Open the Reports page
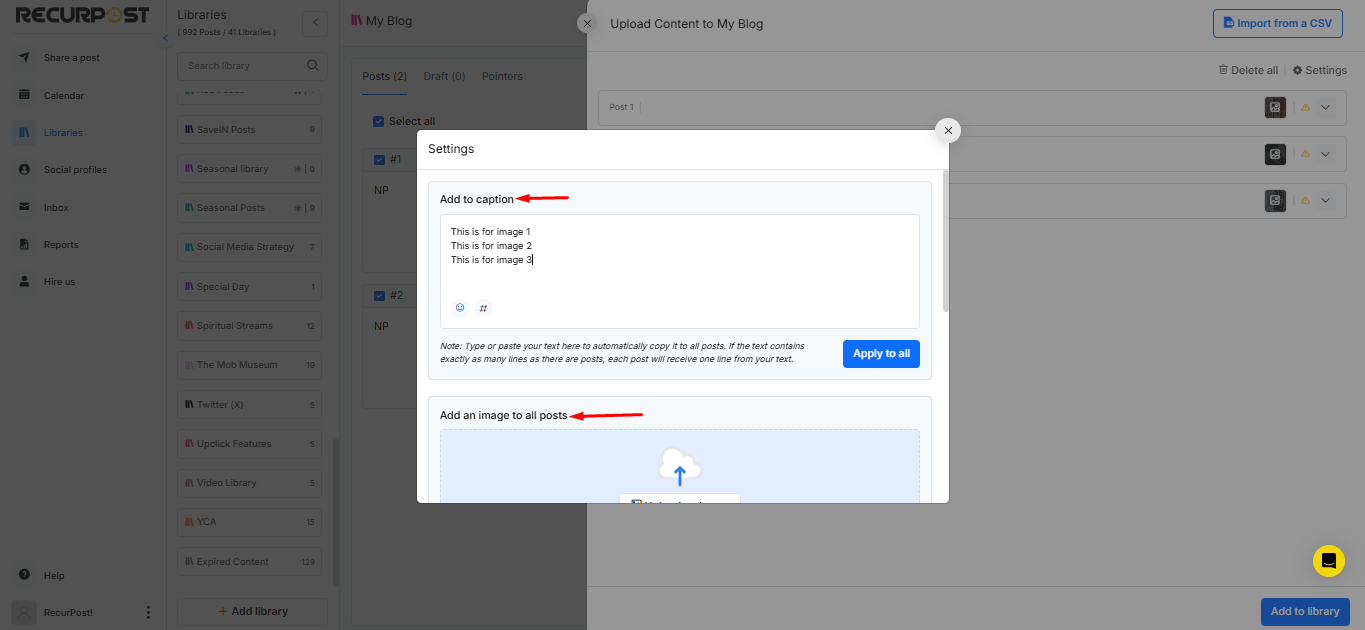Image resolution: width=1365 pixels, height=630 pixels. pyautogui.click(x=61, y=245)
